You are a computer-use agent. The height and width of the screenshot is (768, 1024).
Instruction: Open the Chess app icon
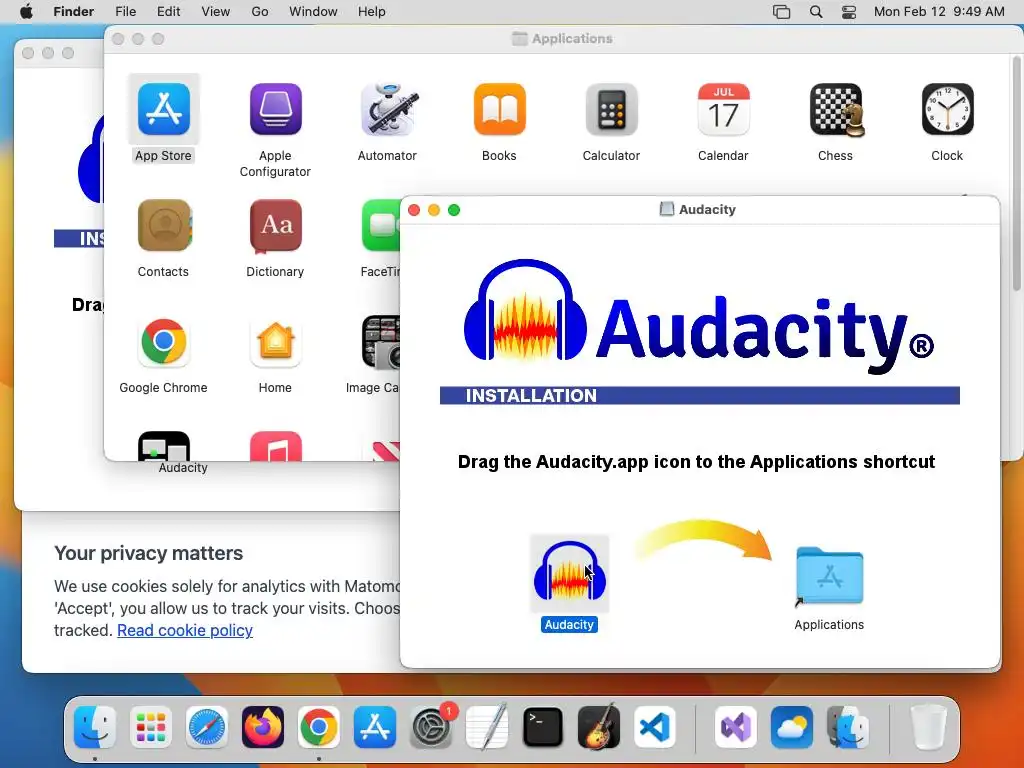(836, 109)
